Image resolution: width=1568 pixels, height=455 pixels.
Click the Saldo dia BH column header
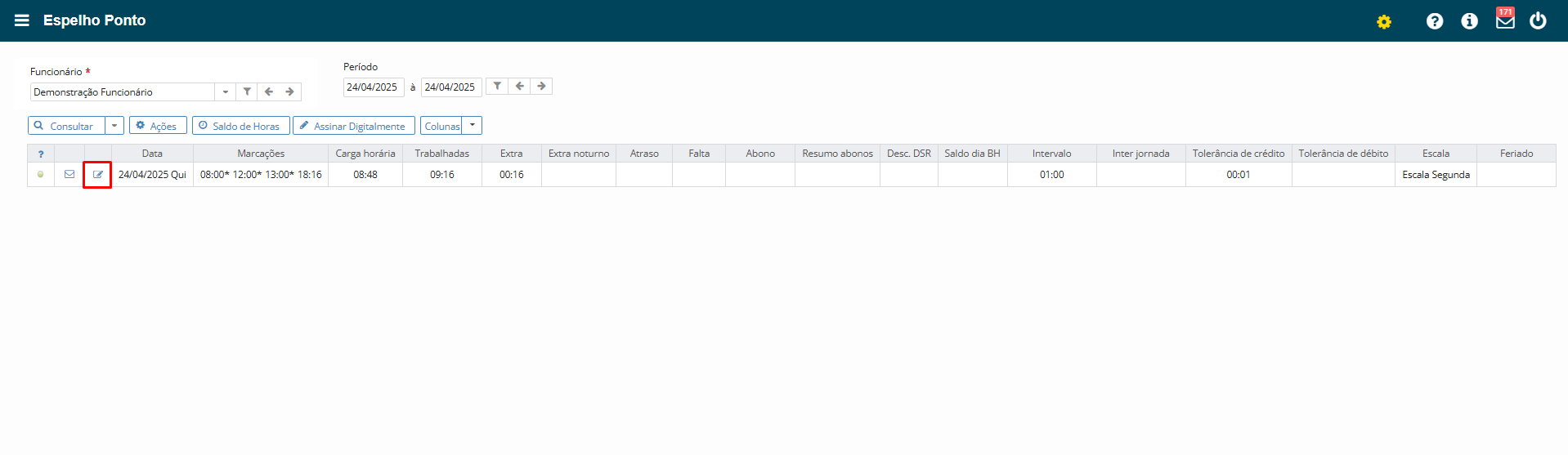(x=973, y=154)
